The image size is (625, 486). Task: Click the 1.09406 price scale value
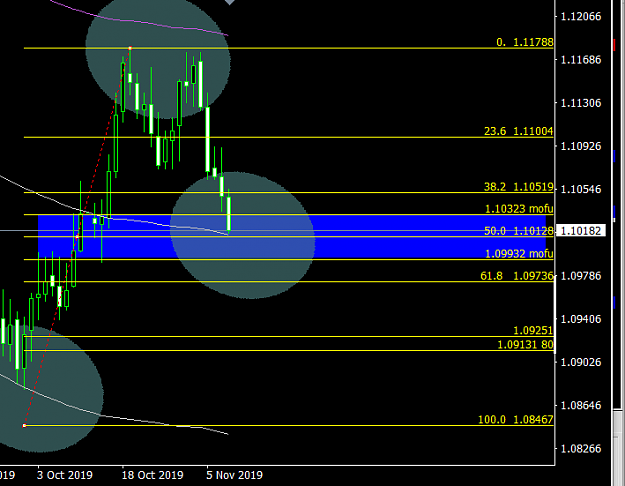click(581, 319)
